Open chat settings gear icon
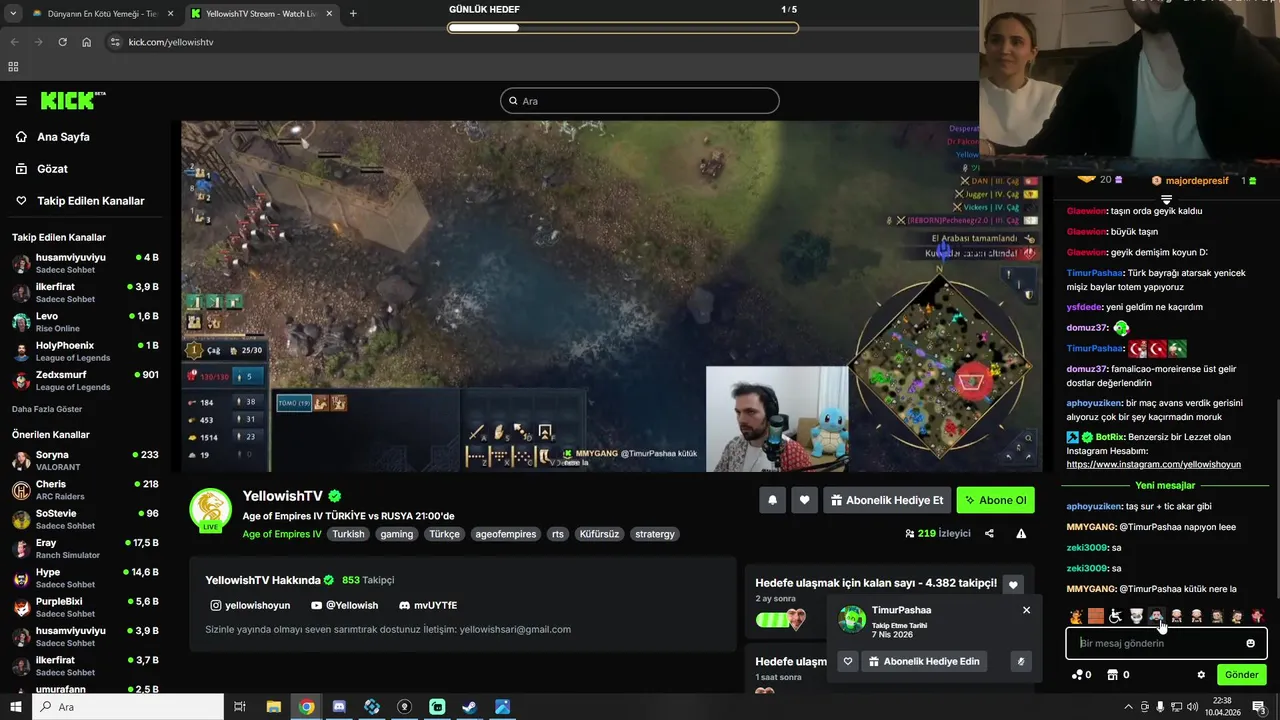This screenshot has width=1280, height=720. point(1201,675)
